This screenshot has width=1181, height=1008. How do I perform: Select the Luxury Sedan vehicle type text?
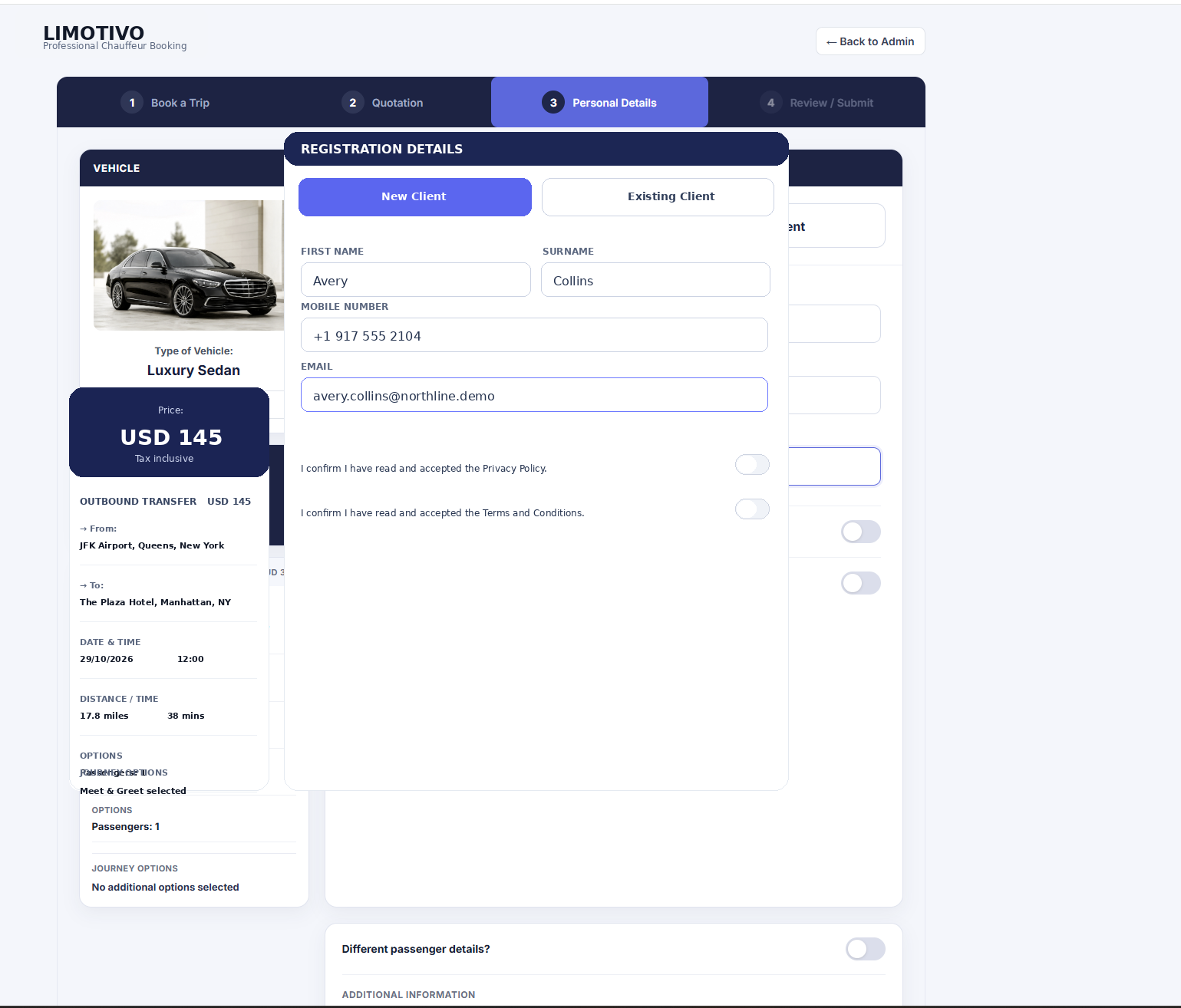click(x=193, y=371)
